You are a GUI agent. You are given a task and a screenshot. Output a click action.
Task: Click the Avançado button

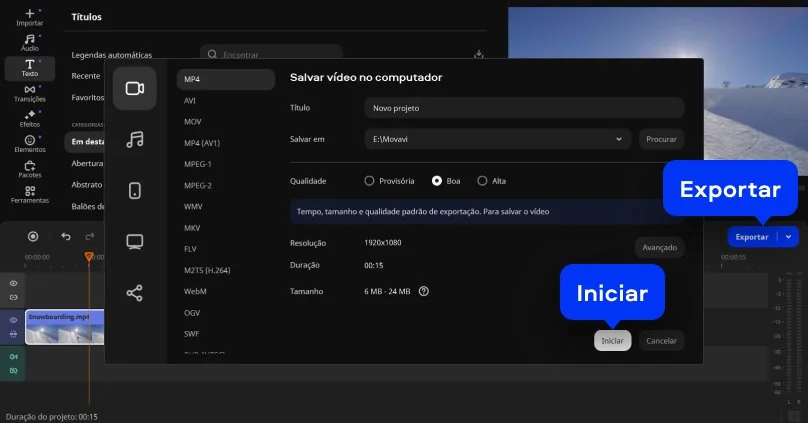coord(660,247)
